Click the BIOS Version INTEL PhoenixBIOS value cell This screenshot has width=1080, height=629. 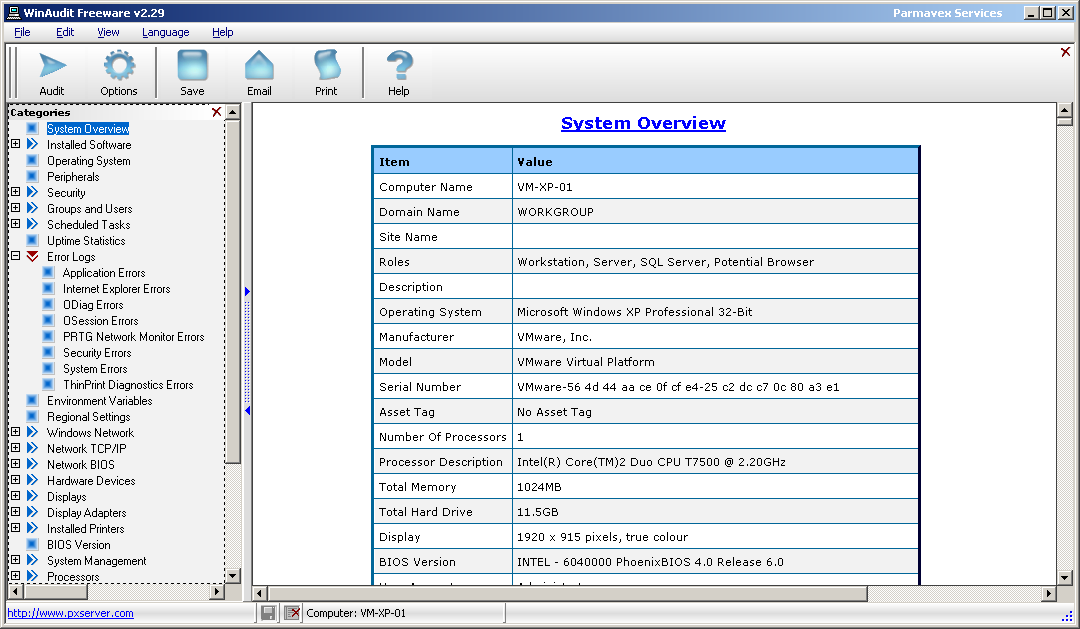click(715, 561)
